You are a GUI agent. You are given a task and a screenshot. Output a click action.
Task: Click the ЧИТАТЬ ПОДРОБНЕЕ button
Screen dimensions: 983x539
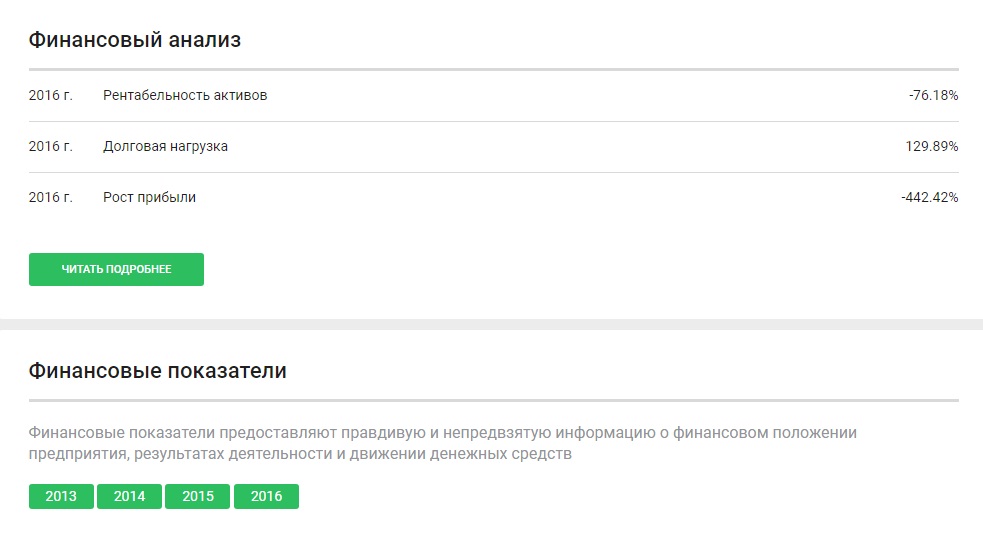116,269
